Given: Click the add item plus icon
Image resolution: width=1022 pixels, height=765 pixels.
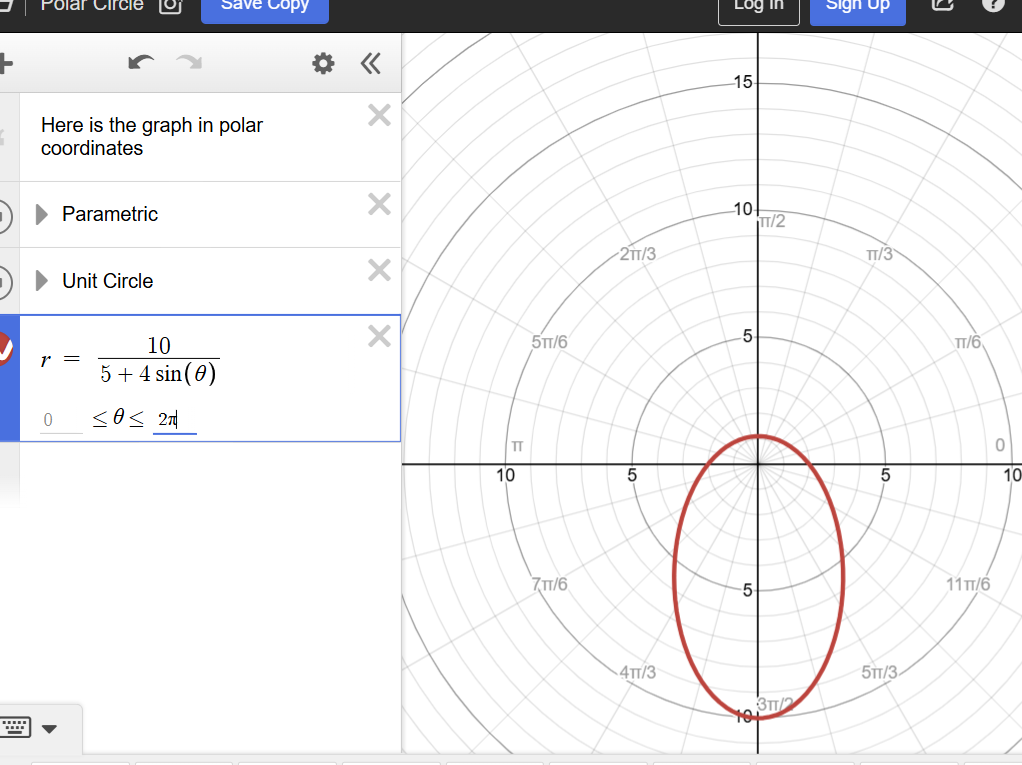Looking at the screenshot, I should click(x=6, y=64).
